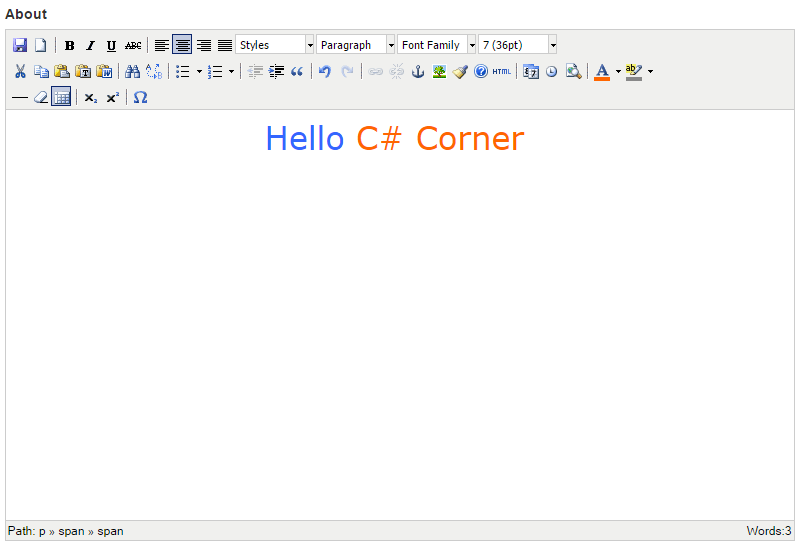Insert ordered numbered list
This screenshot has height=556, width=803.
point(215,71)
